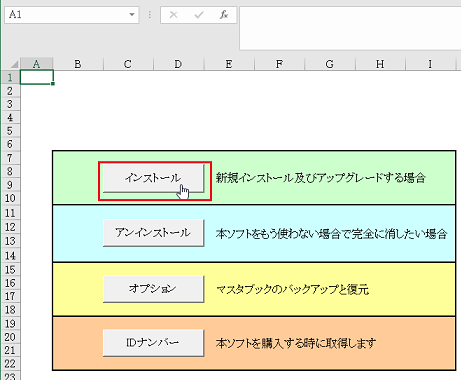Click the formula bar Enter checkmark icon
This screenshot has width=461, height=380.
[x=199, y=15]
